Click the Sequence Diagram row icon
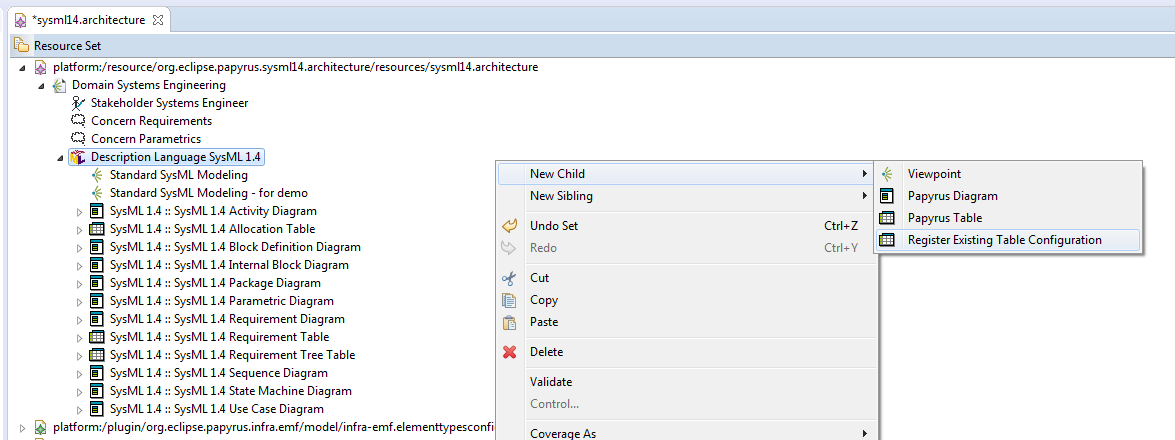The height and width of the screenshot is (440, 1175). 97,373
